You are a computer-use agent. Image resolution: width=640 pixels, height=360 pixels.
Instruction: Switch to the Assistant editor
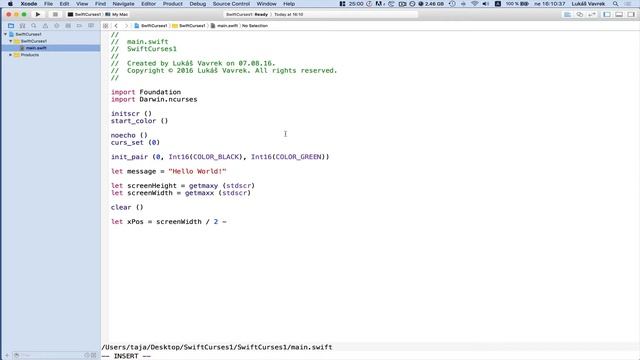[580, 14]
